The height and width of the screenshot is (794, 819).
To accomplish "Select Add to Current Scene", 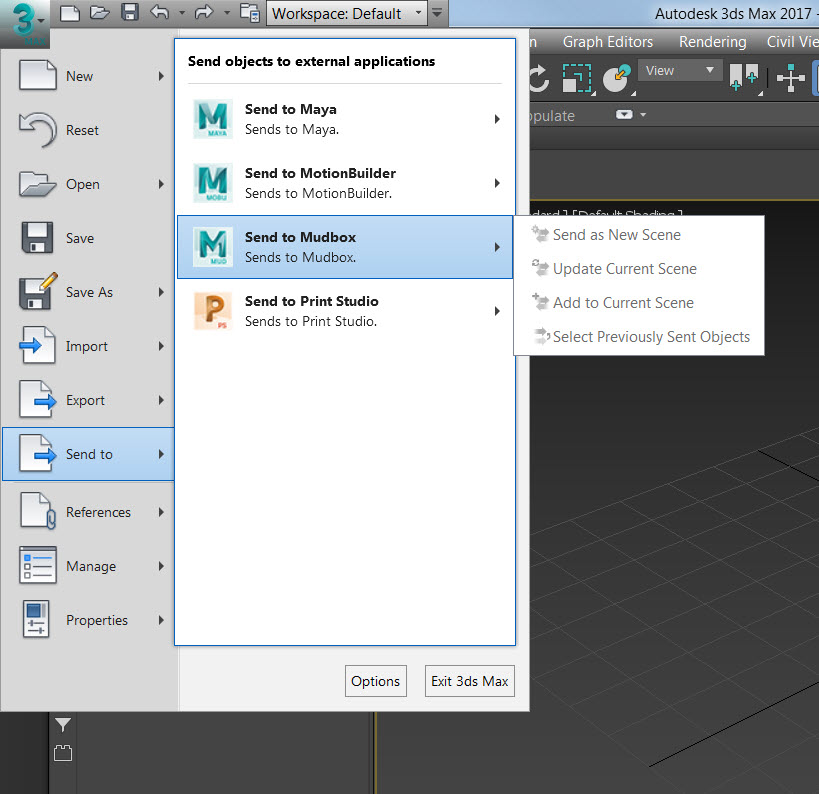I will pos(639,303).
